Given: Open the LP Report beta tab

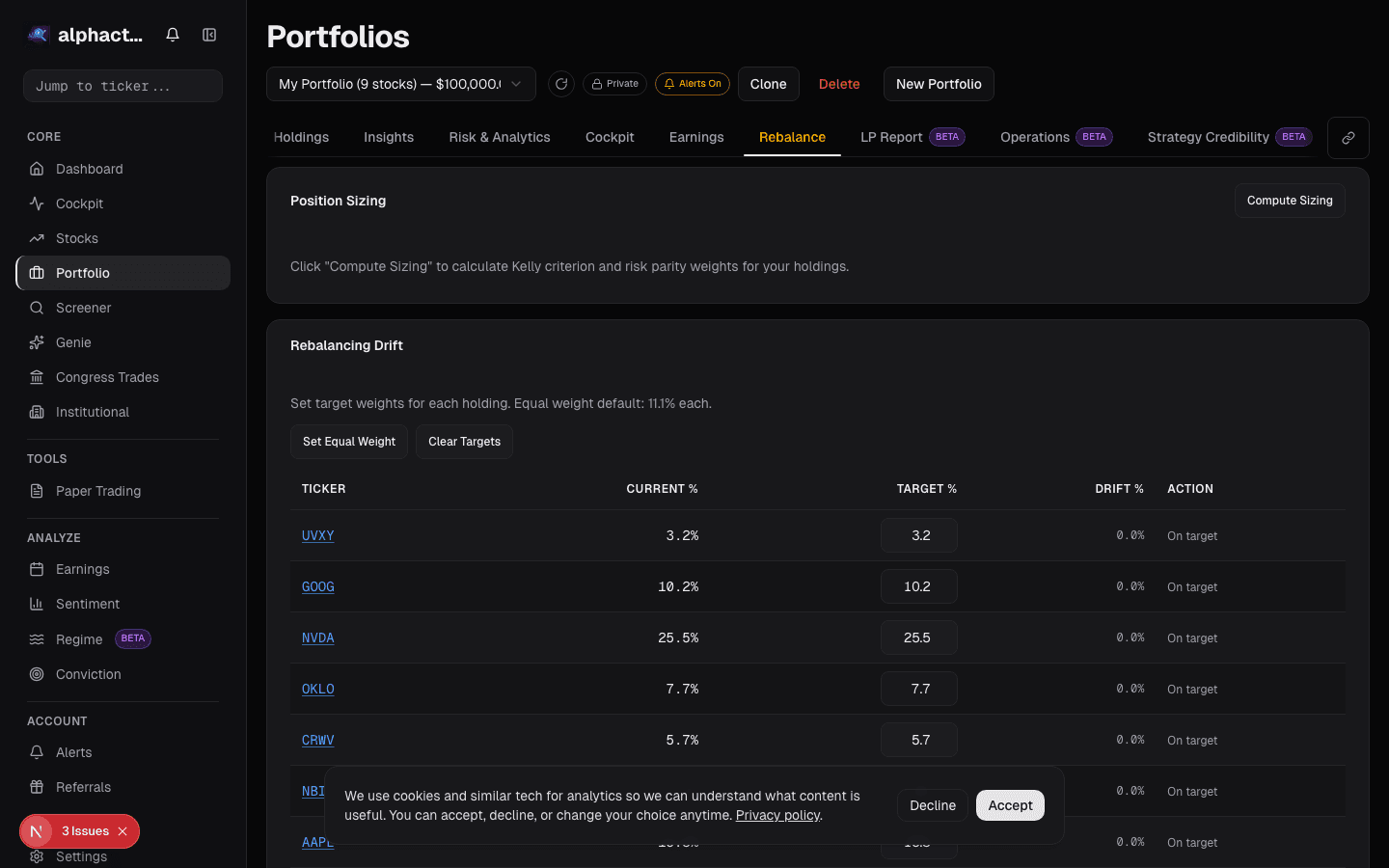Looking at the screenshot, I should click(890, 137).
